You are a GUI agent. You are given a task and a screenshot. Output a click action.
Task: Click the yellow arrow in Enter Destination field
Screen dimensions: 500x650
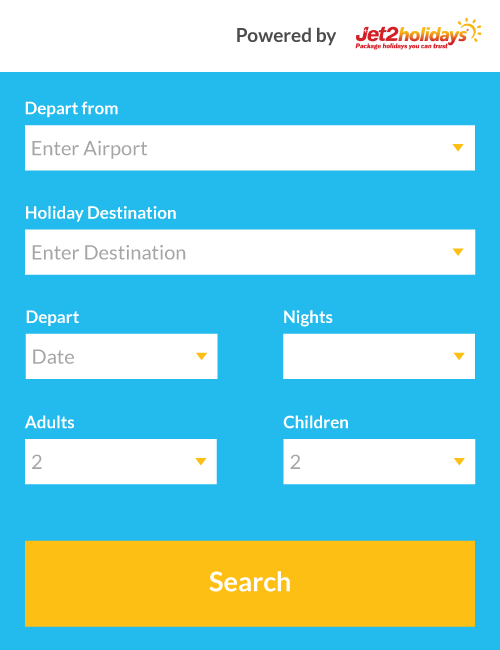click(x=458, y=252)
